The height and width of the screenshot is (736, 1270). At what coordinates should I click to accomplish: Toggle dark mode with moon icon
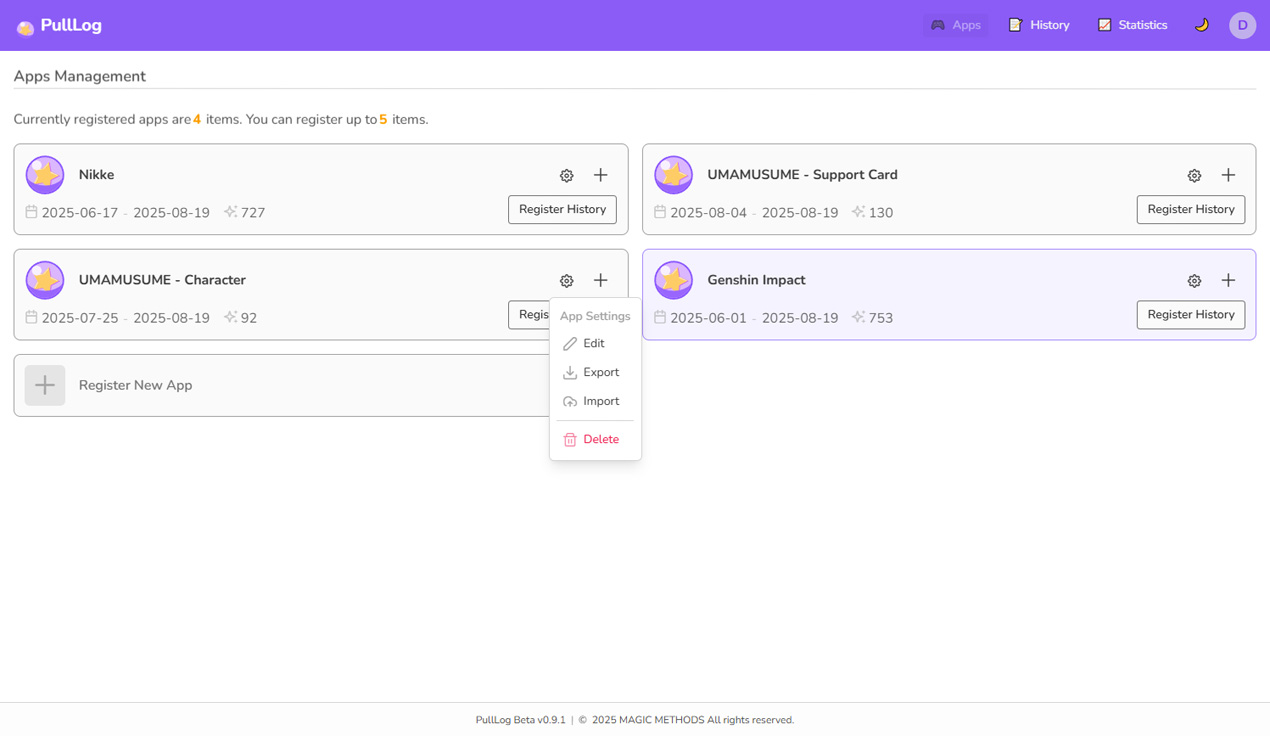[x=1201, y=25]
